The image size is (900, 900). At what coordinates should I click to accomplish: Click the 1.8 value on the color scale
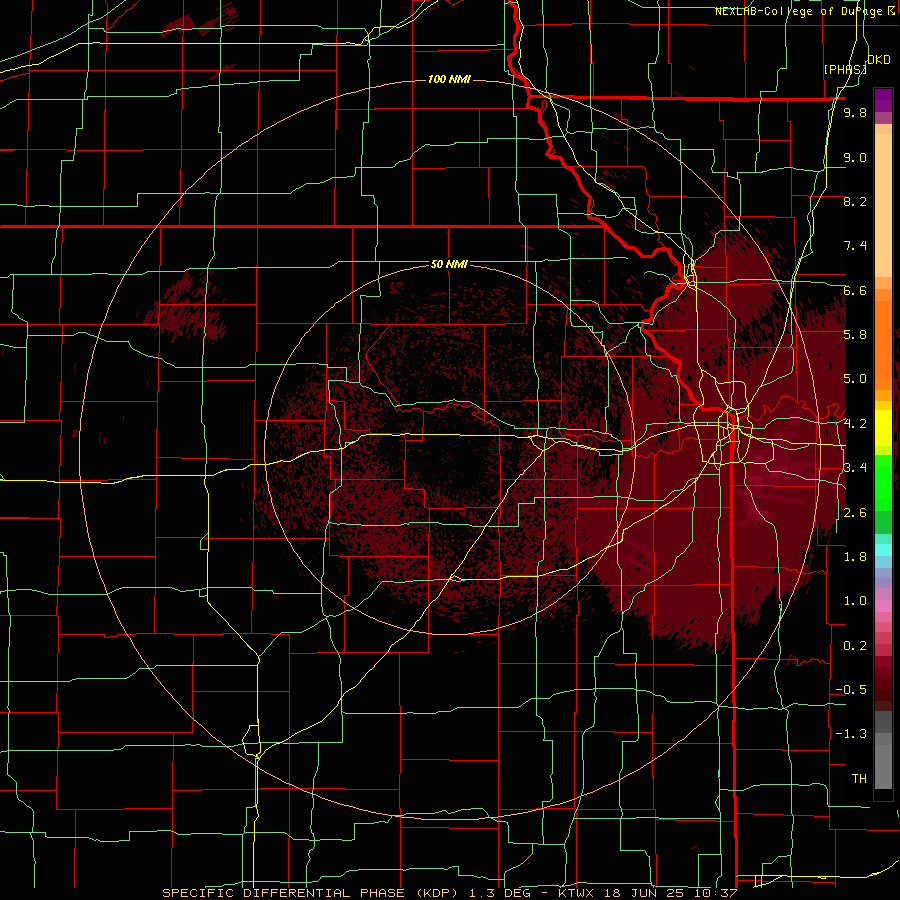tap(855, 557)
